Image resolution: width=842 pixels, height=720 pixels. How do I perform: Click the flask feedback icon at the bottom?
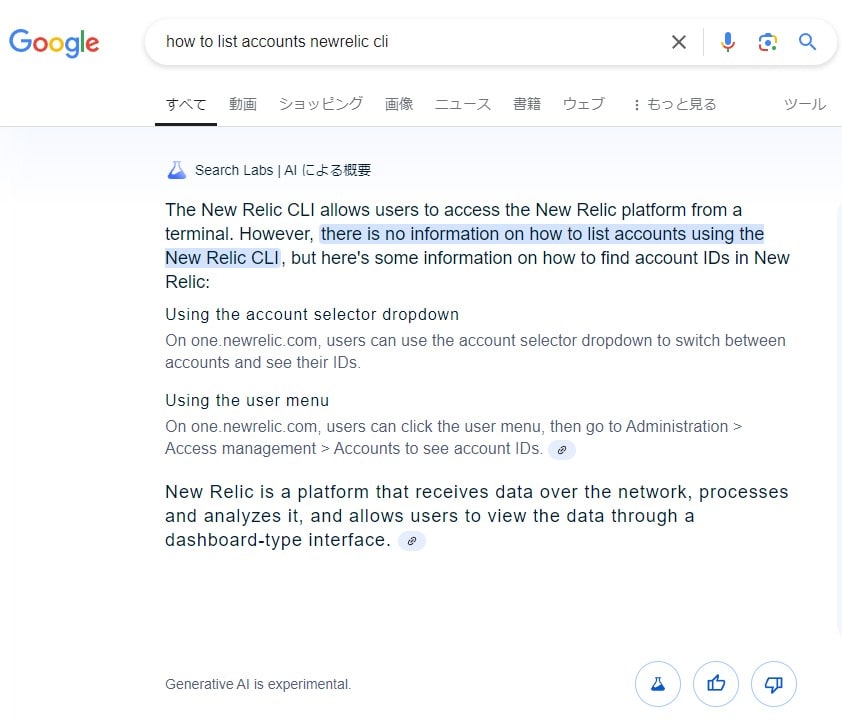point(658,684)
